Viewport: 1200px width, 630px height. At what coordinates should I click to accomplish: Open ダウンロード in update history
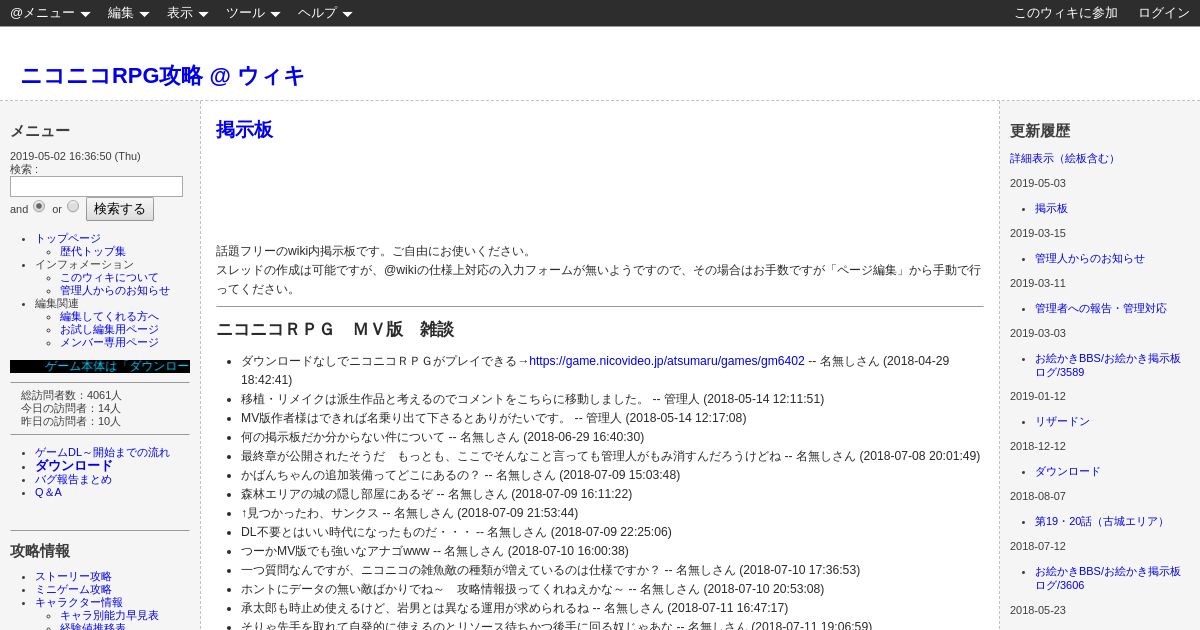(1067, 471)
